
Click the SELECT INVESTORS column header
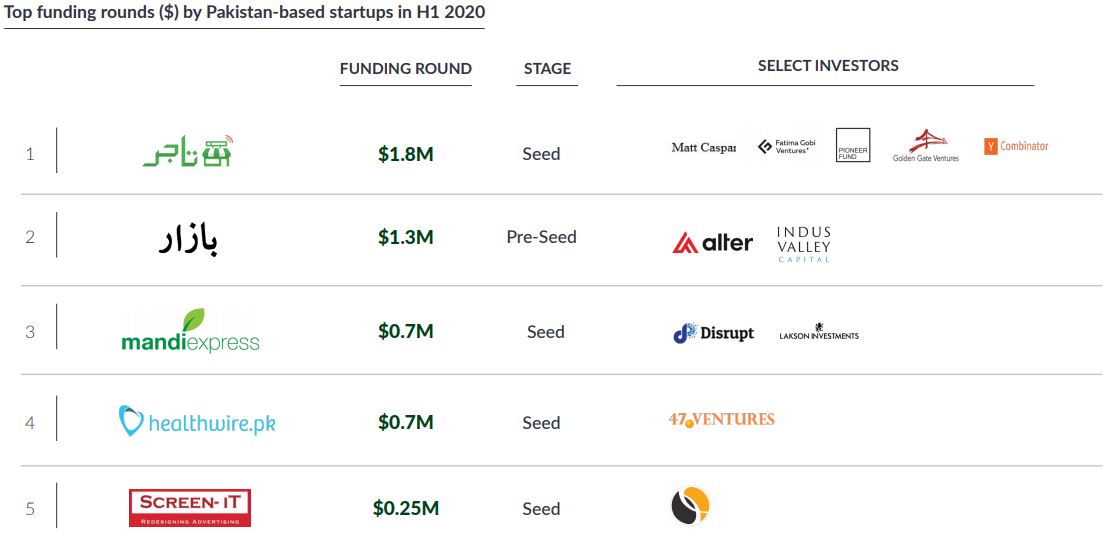click(828, 65)
